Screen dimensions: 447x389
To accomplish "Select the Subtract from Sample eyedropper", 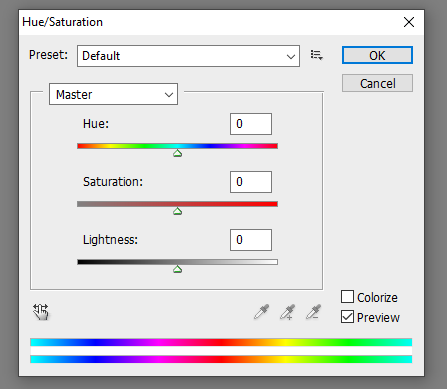I will [x=313, y=312].
